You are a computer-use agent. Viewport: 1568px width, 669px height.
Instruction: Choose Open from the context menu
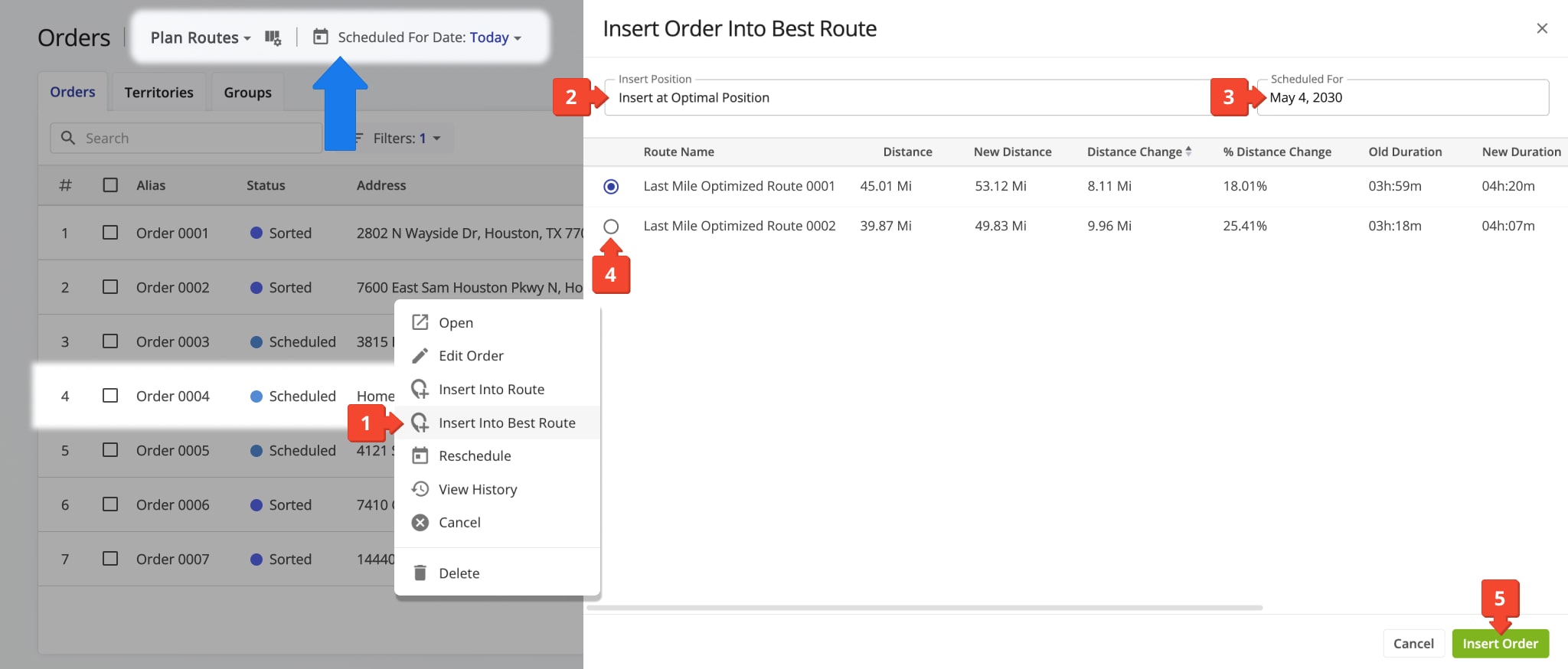click(497, 322)
